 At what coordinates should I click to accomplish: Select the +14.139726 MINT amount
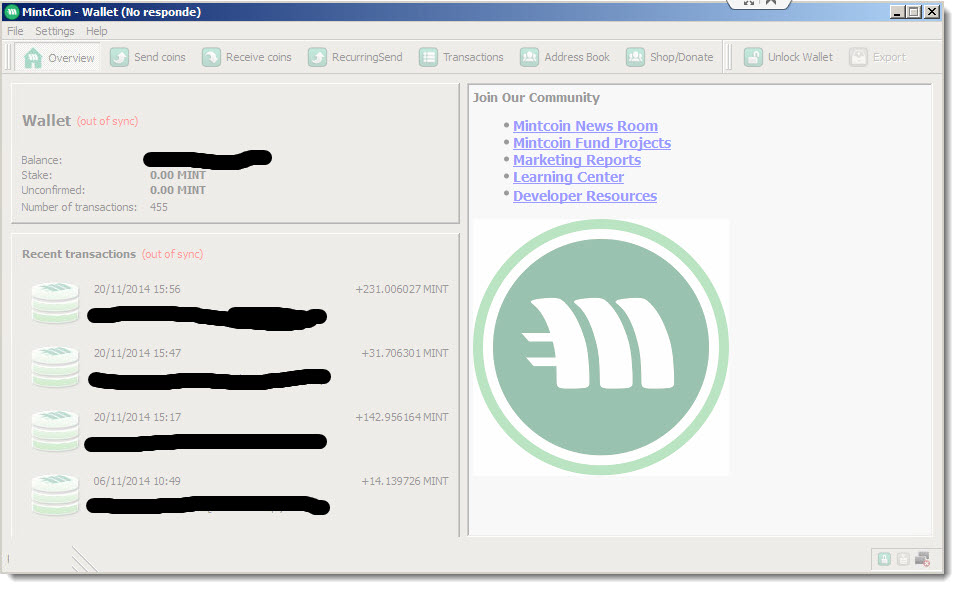pyautogui.click(x=405, y=481)
